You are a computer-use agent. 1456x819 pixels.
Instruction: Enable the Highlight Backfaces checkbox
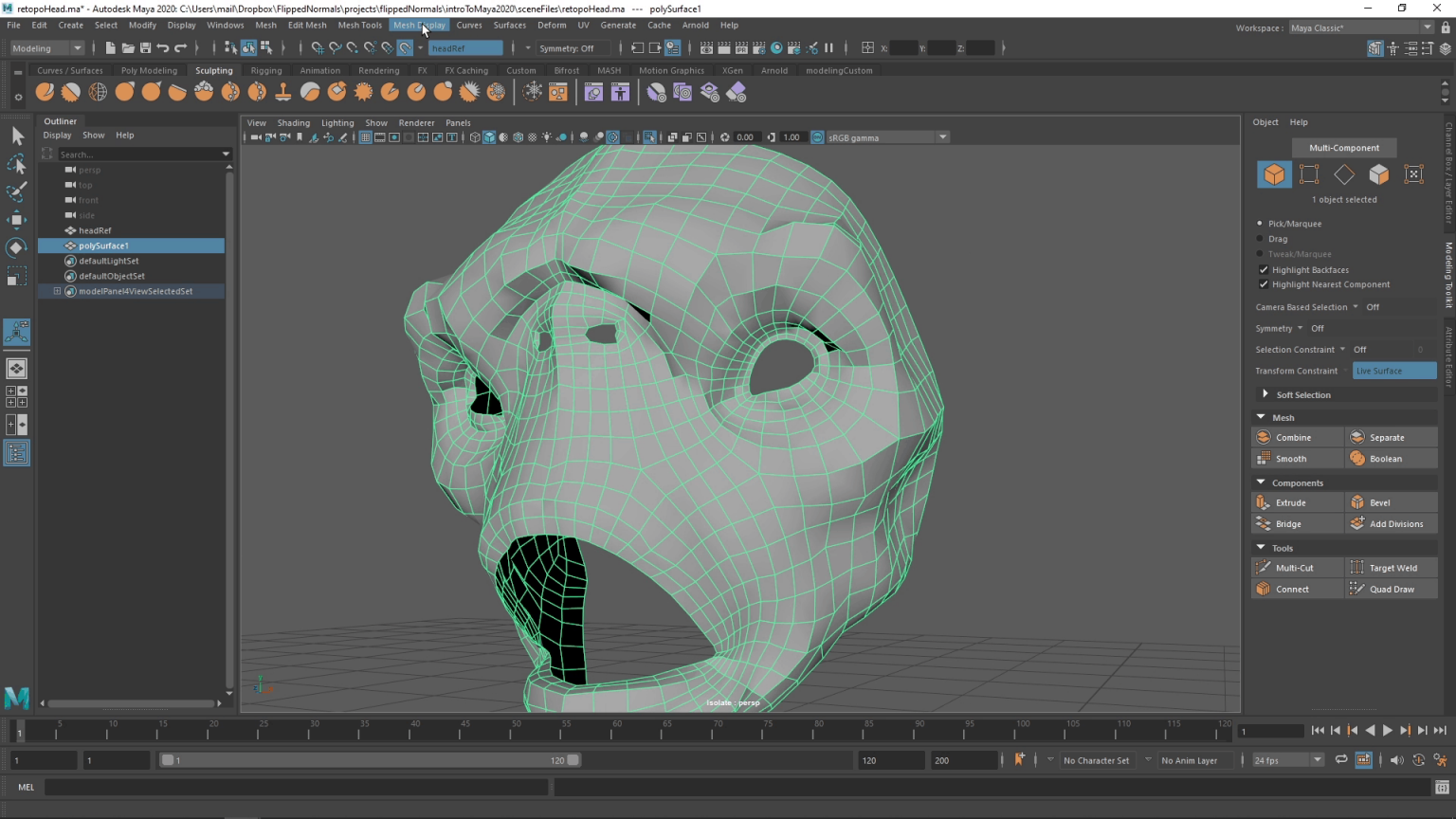pos(1264,269)
